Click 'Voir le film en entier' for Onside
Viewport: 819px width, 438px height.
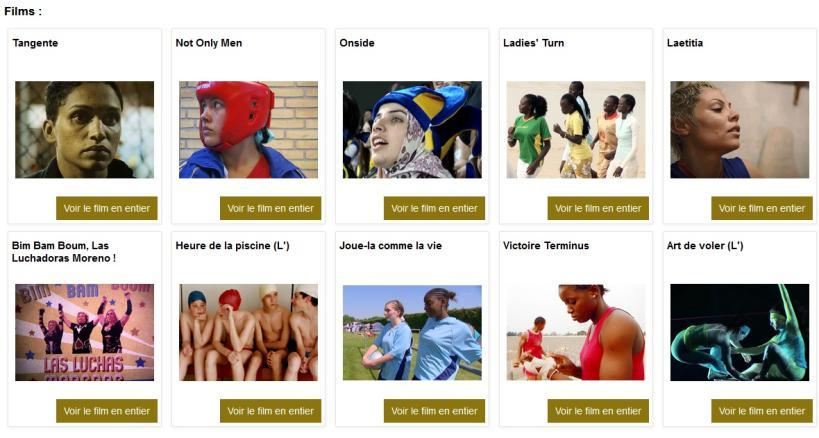(x=434, y=208)
